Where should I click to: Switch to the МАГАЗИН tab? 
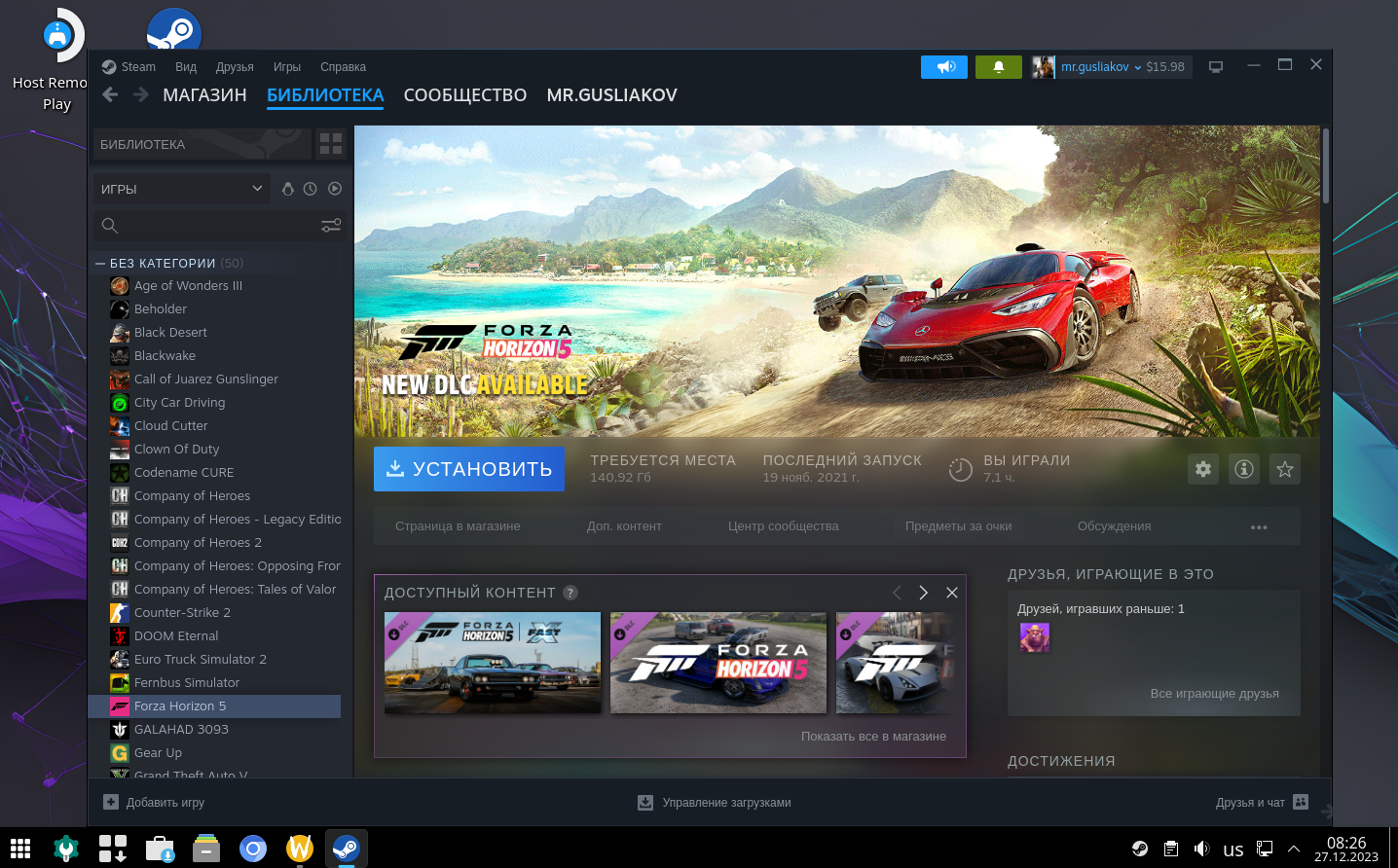(x=204, y=95)
